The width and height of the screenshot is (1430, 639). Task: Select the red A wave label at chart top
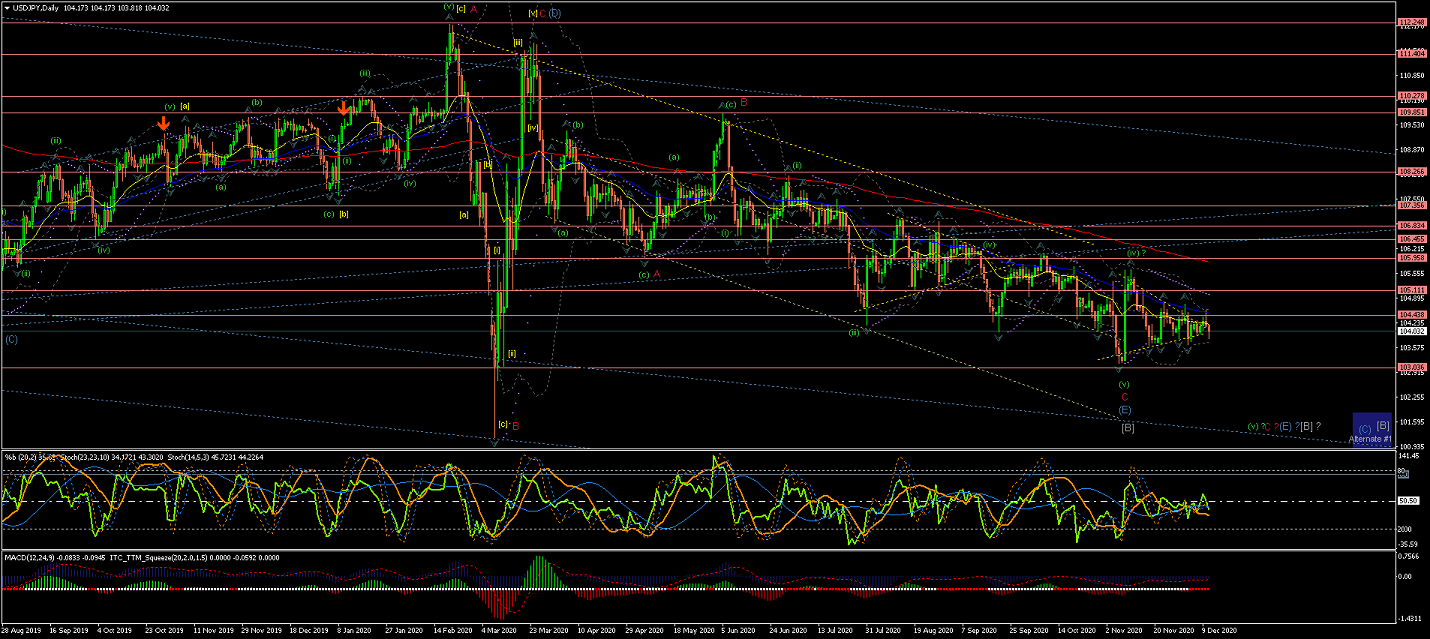tap(474, 8)
